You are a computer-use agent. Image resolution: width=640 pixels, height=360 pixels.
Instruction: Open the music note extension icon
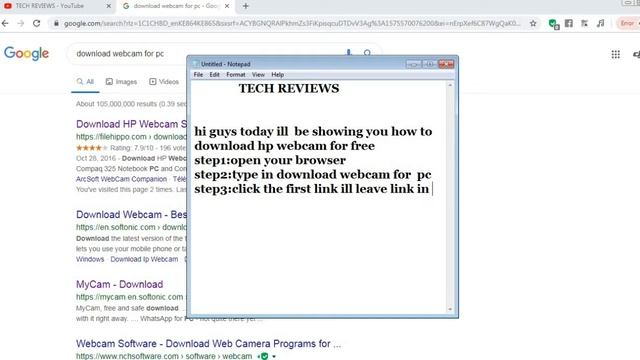[600, 23]
